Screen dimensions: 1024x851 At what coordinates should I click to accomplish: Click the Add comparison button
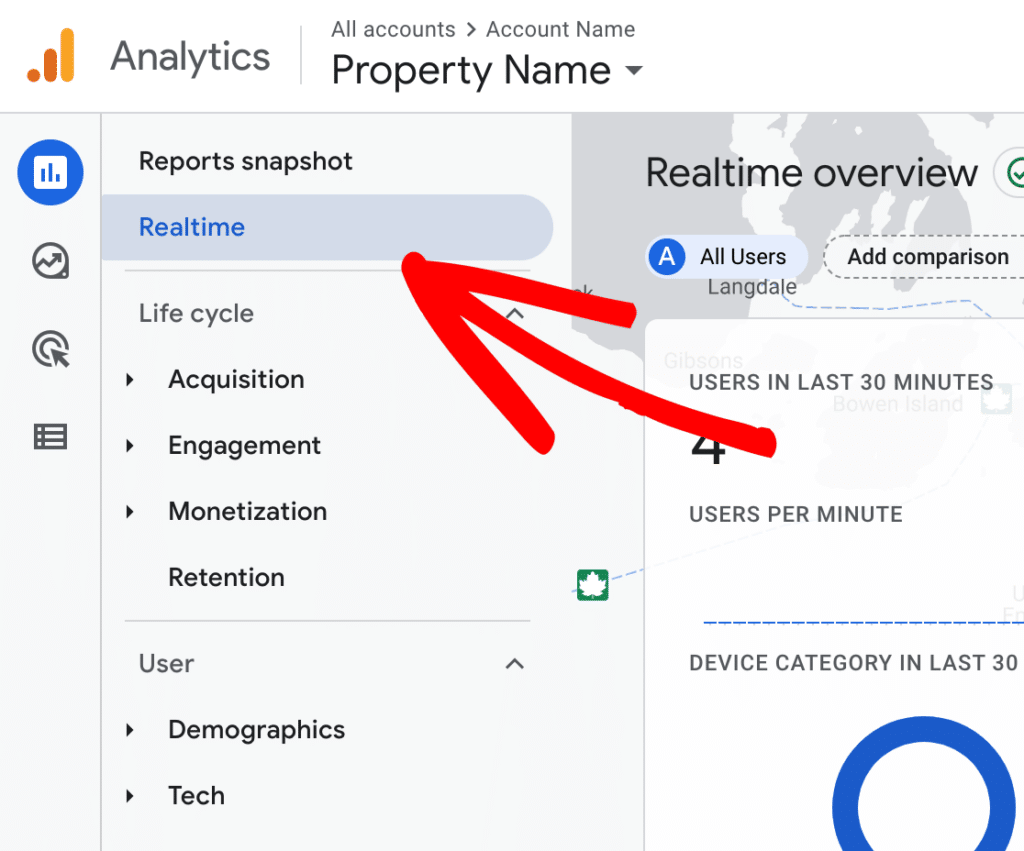tap(928, 256)
